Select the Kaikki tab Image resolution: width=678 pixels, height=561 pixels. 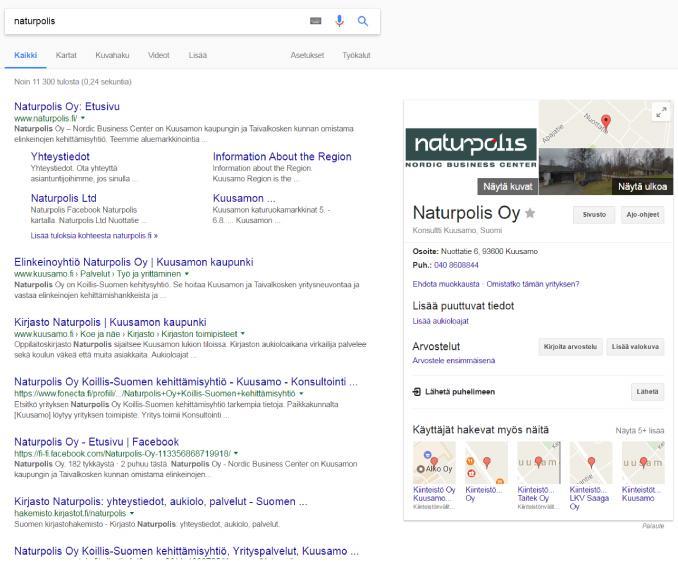[x=26, y=55]
